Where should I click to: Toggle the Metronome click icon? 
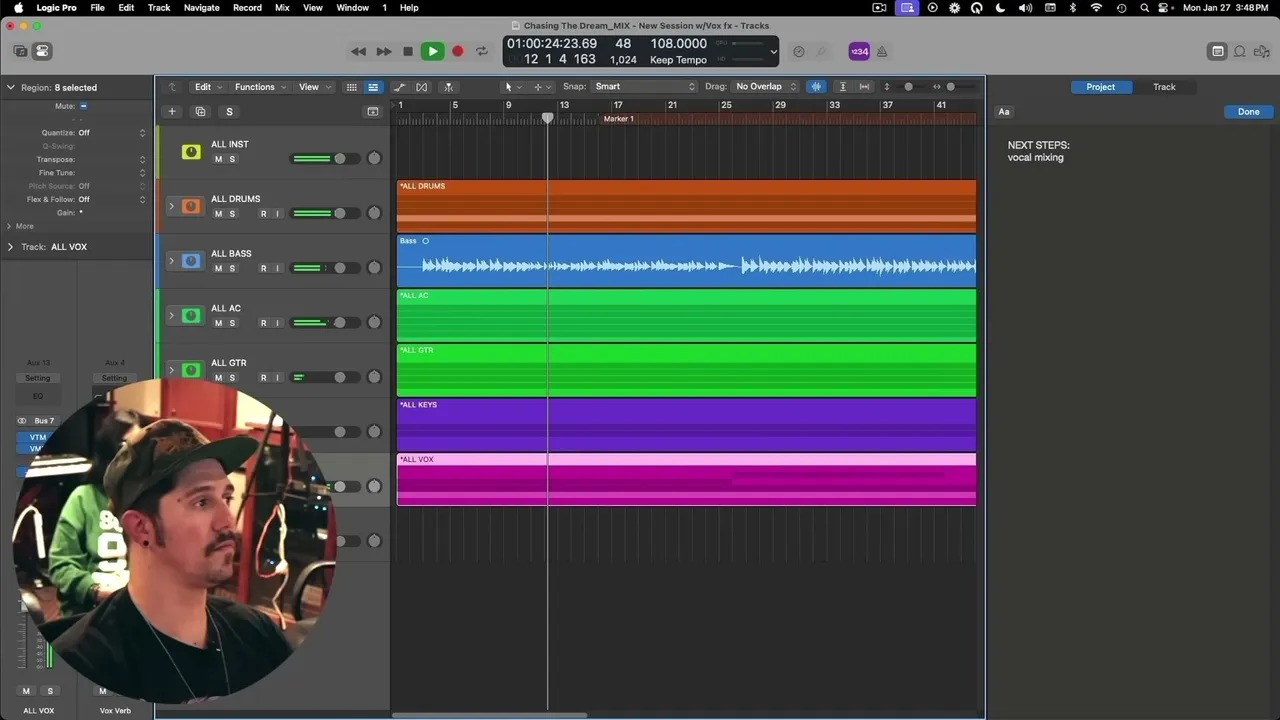(882, 51)
